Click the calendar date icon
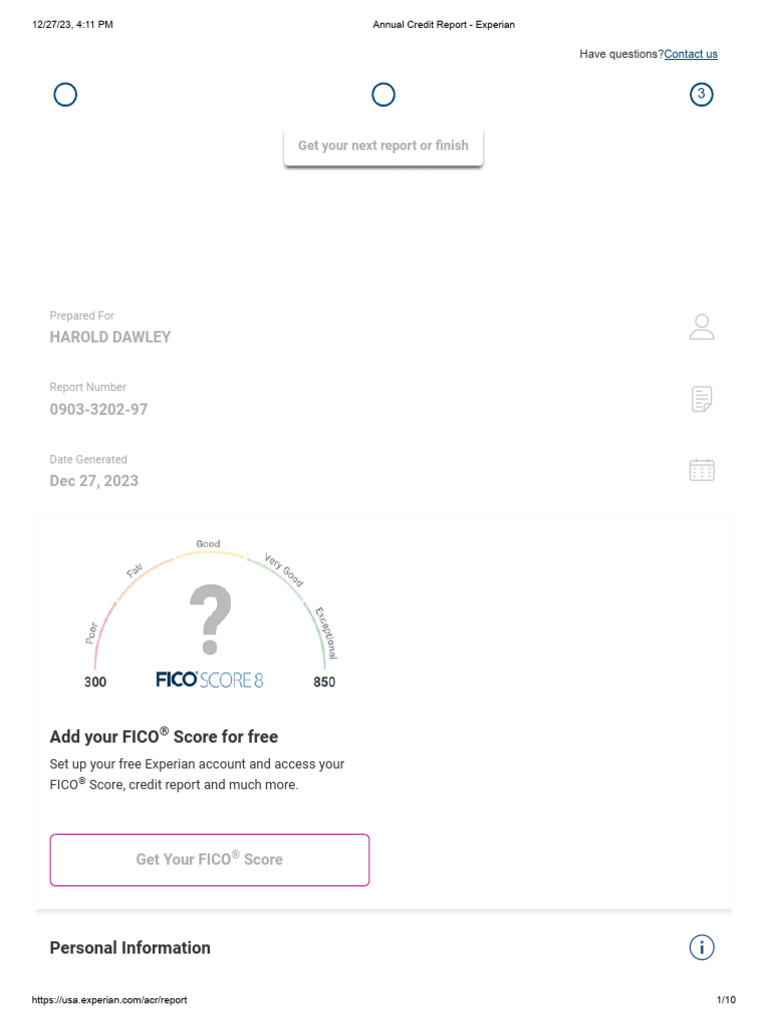 click(702, 470)
